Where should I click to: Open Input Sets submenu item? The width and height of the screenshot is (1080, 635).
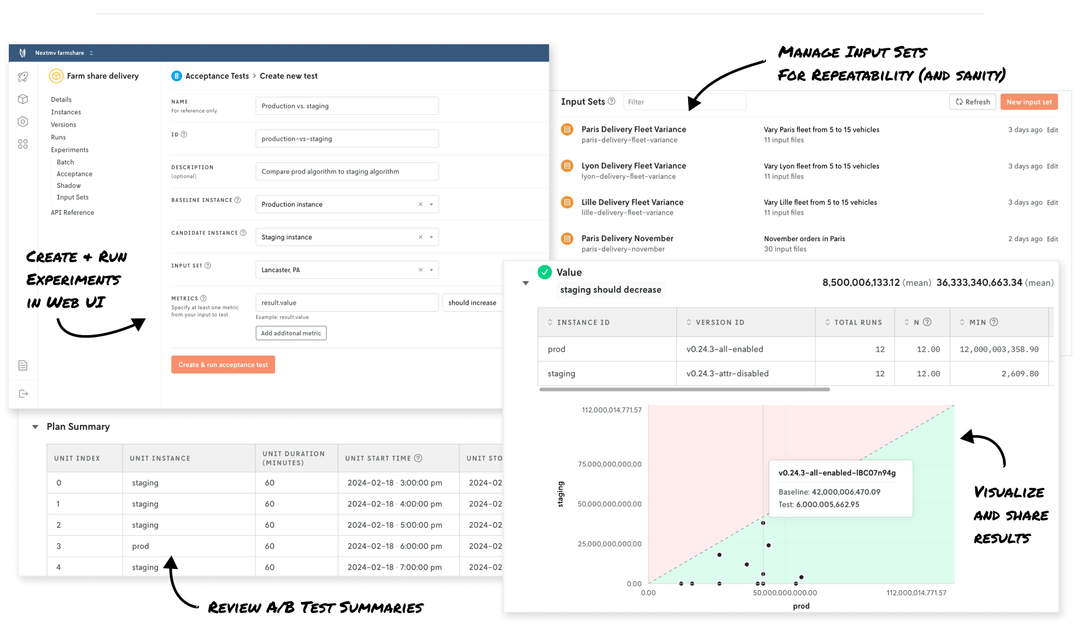[72, 197]
